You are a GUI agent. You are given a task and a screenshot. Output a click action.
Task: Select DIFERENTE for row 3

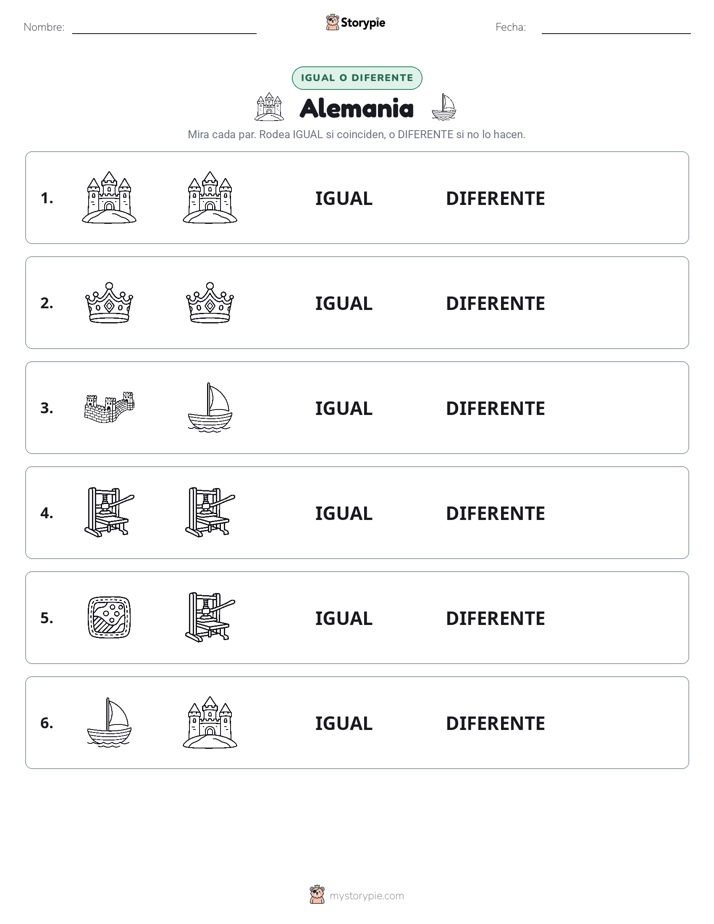click(x=495, y=408)
